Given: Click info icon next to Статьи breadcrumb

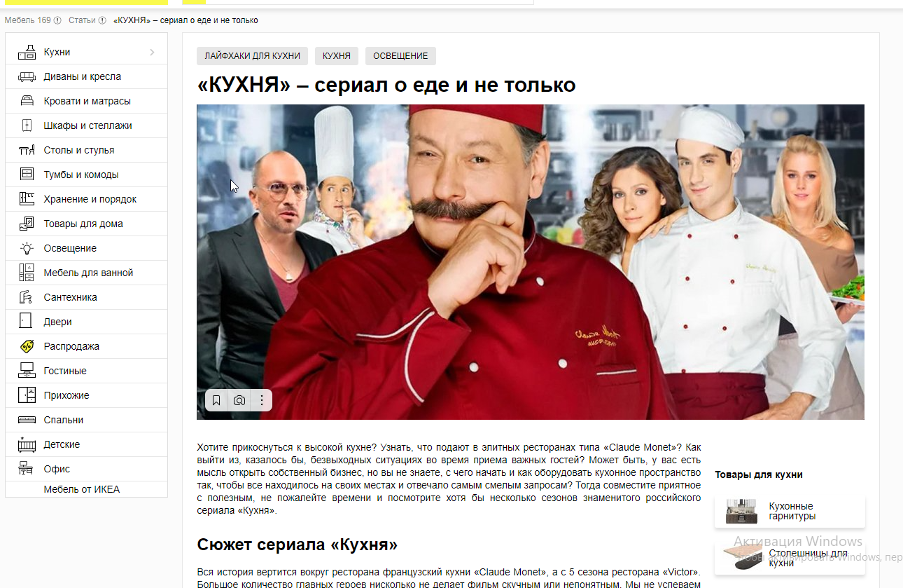Looking at the screenshot, I should 102,20.
